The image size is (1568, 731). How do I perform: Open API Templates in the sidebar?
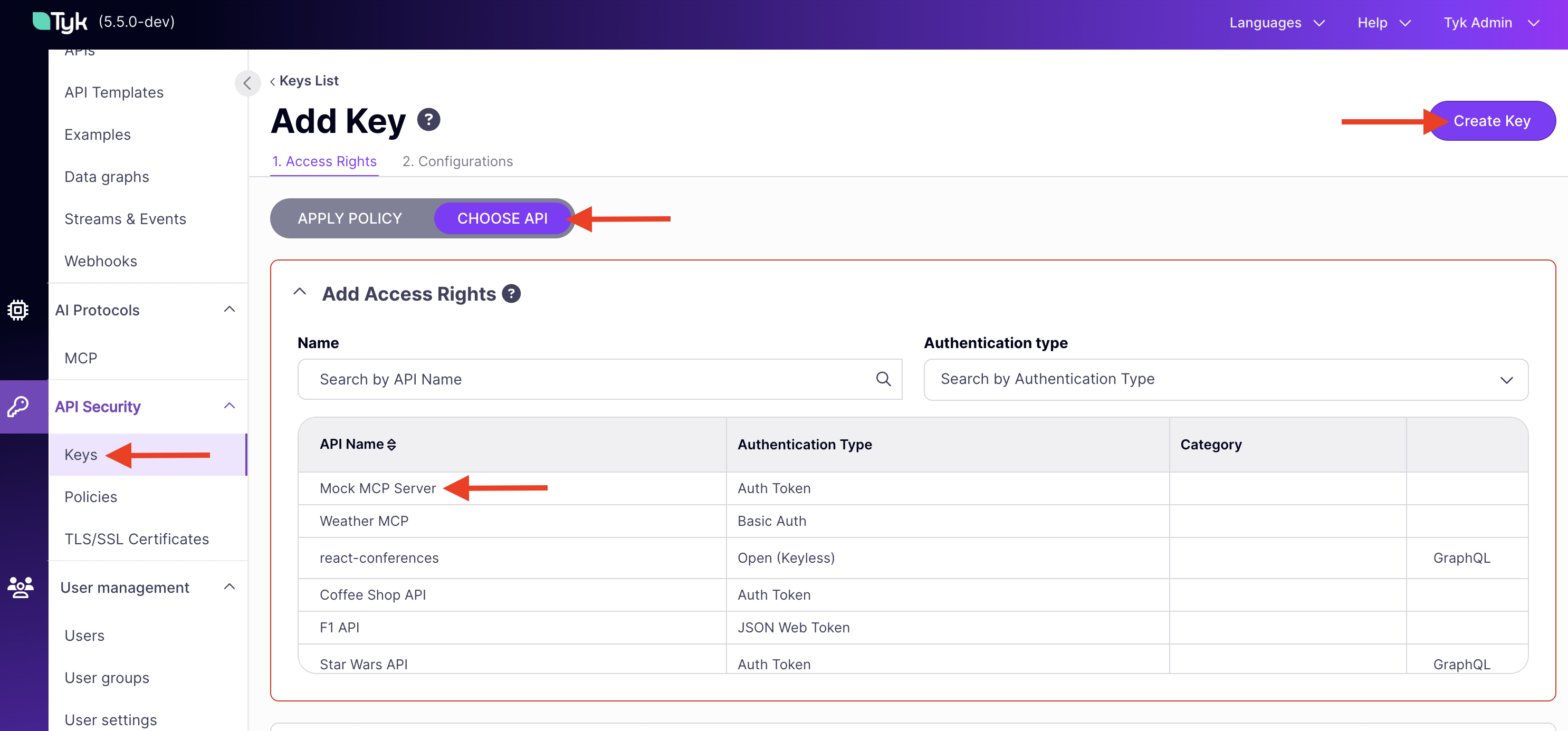(114, 92)
